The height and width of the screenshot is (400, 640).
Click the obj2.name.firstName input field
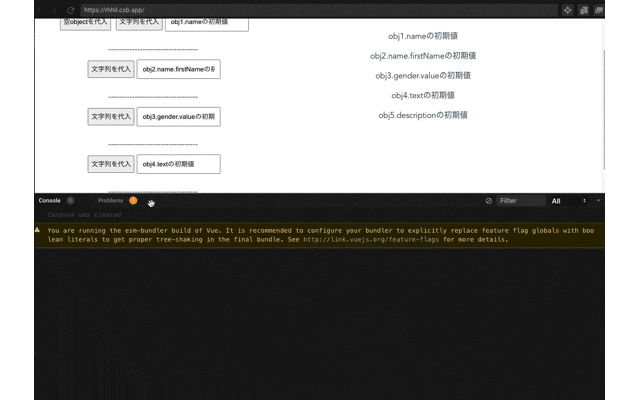tap(179, 69)
